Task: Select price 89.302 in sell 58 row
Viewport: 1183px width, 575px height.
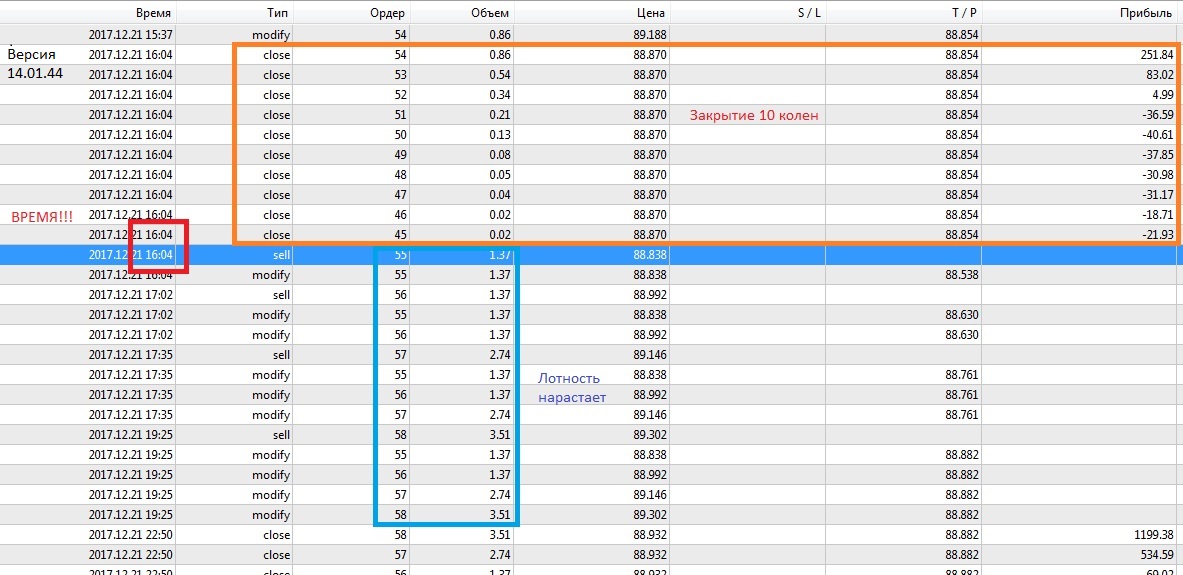Action: [x=650, y=435]
